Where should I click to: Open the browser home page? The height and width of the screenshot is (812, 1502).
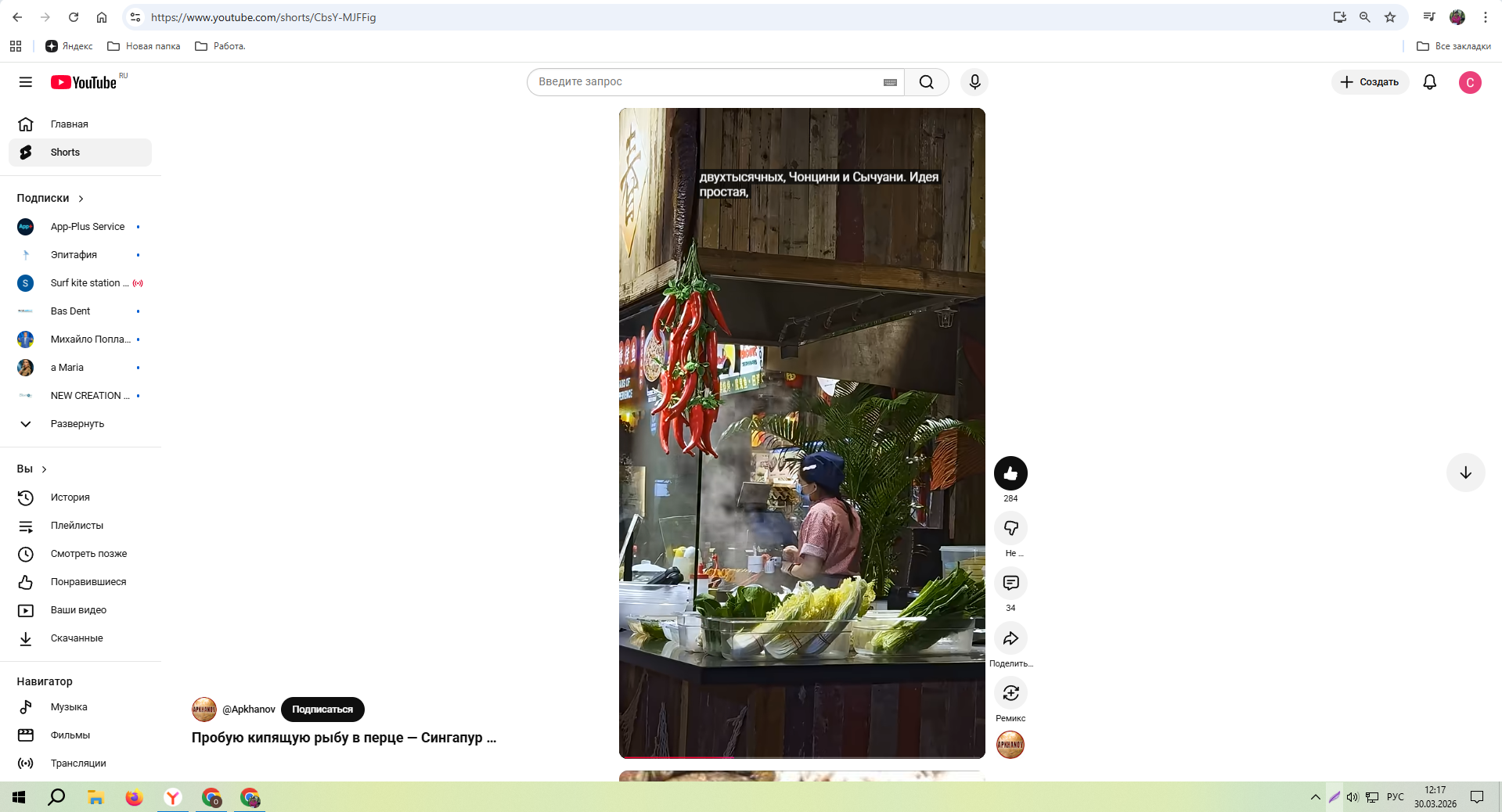click(102, 17)
